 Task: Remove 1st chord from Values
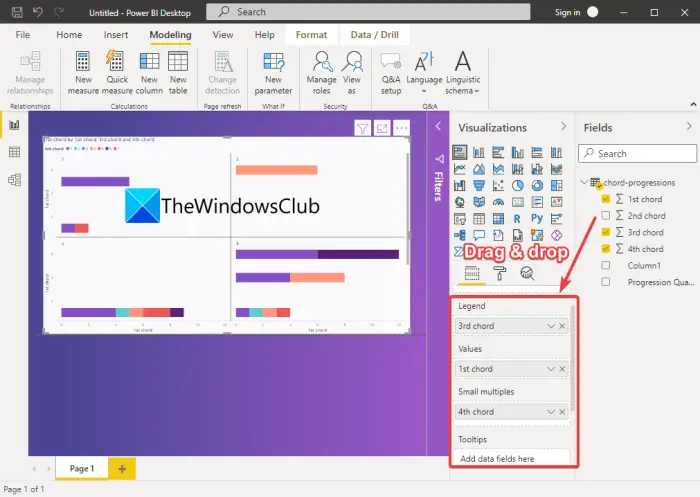pos(562,369)
